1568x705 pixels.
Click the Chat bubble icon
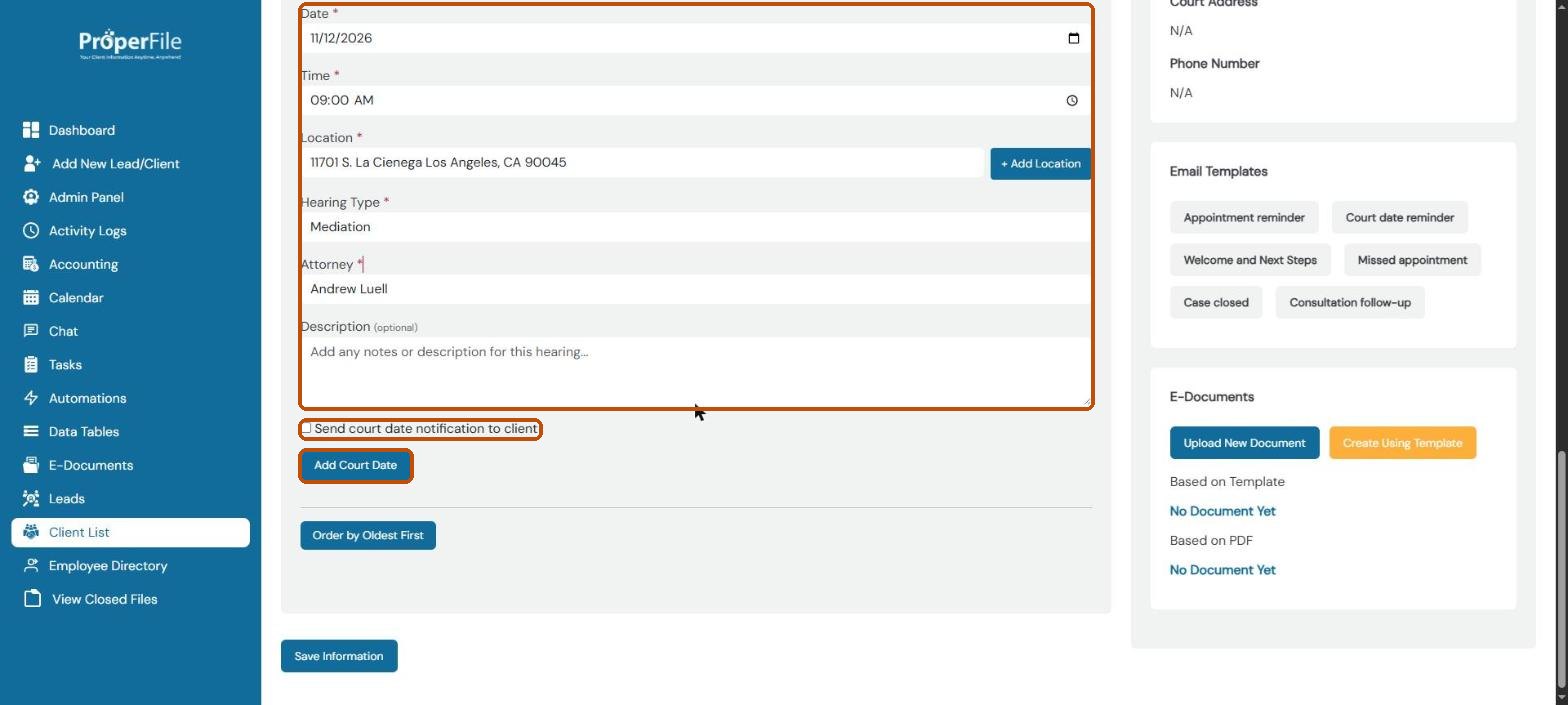[x=31, y=331]
